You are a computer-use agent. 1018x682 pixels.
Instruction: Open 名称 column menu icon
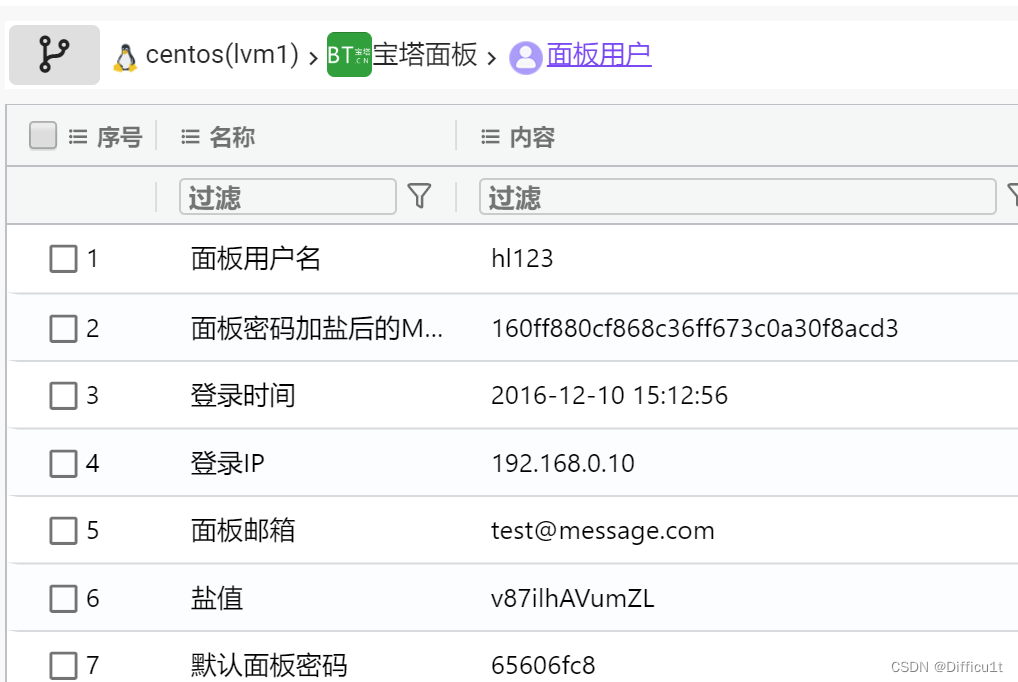(190, 137)
